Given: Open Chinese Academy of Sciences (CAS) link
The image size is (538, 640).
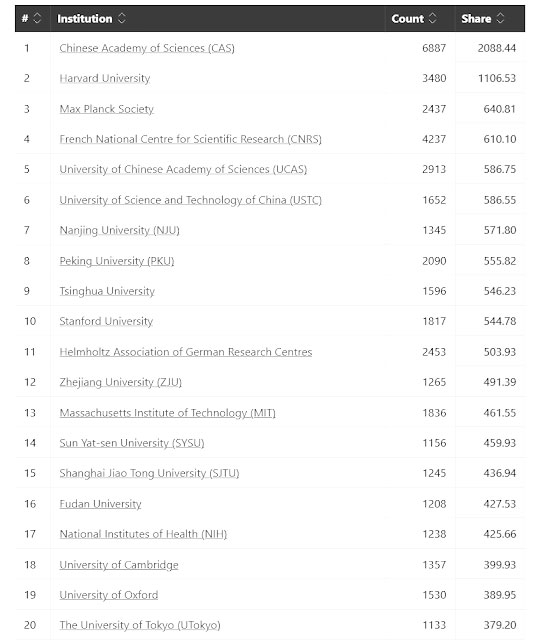Looking at the screenshot, I should pos(147,48).
